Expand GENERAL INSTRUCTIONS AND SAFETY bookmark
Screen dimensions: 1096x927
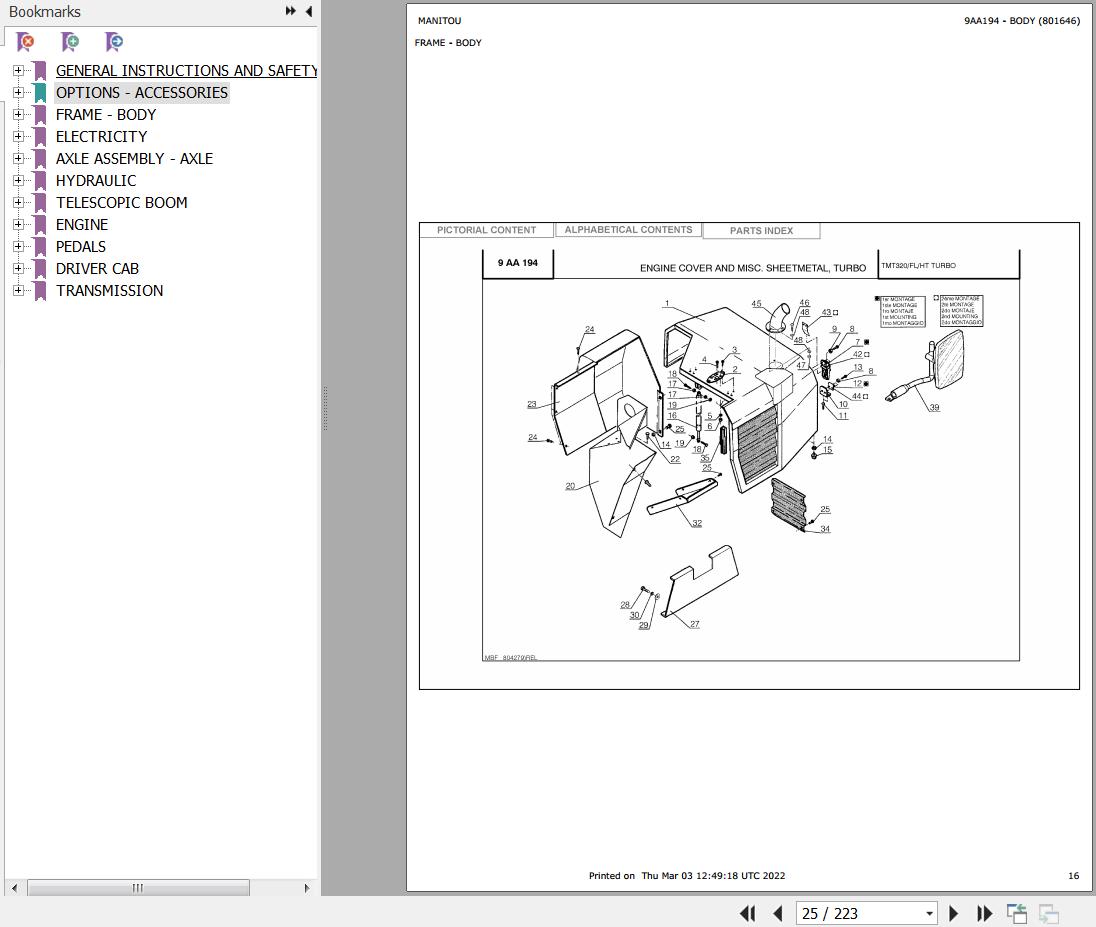(18, 71)
